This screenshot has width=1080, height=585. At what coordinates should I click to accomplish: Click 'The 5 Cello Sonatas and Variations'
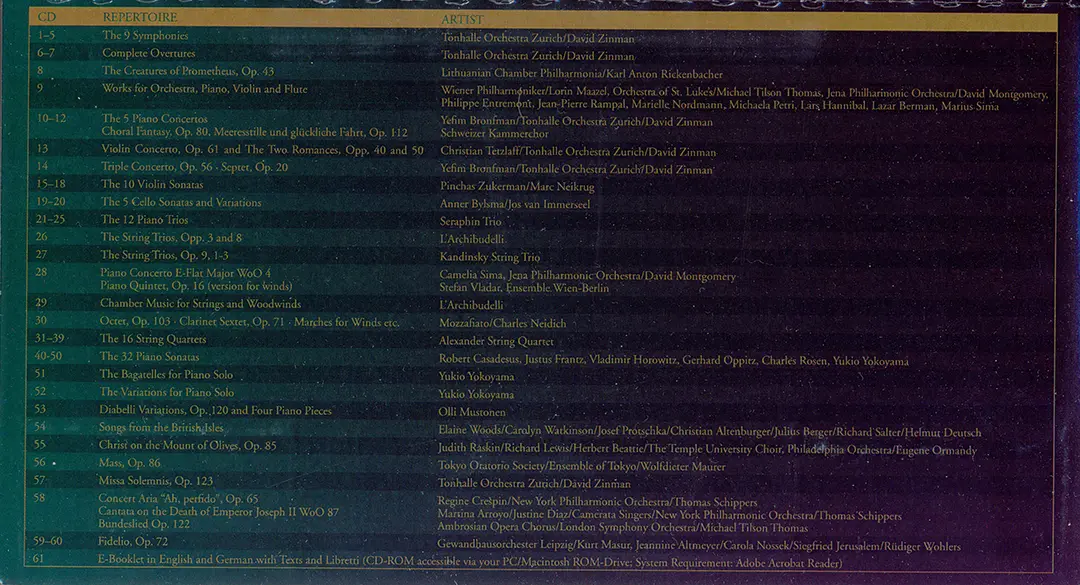click(181, 203)
